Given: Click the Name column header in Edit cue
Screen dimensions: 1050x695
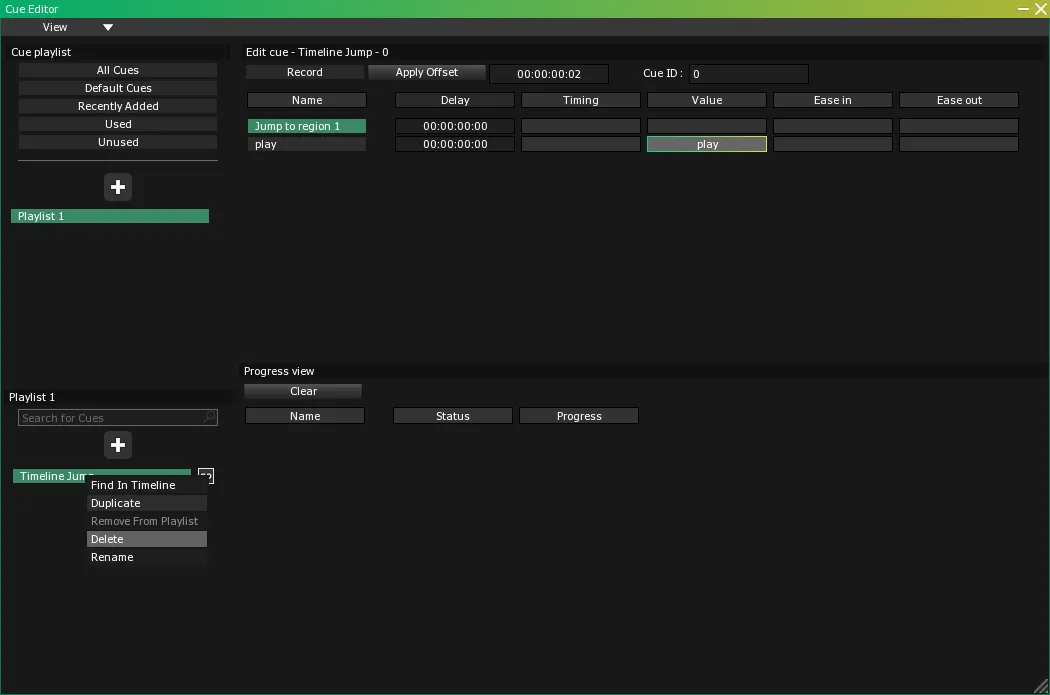Looking at the screenshot, I should point(307,100).
